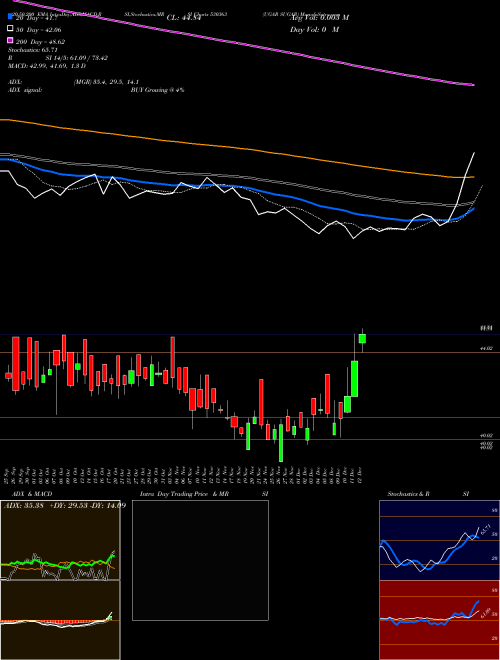
Task: Click the white 50 Day EMA legend square
Action: [x=11, y=29]
